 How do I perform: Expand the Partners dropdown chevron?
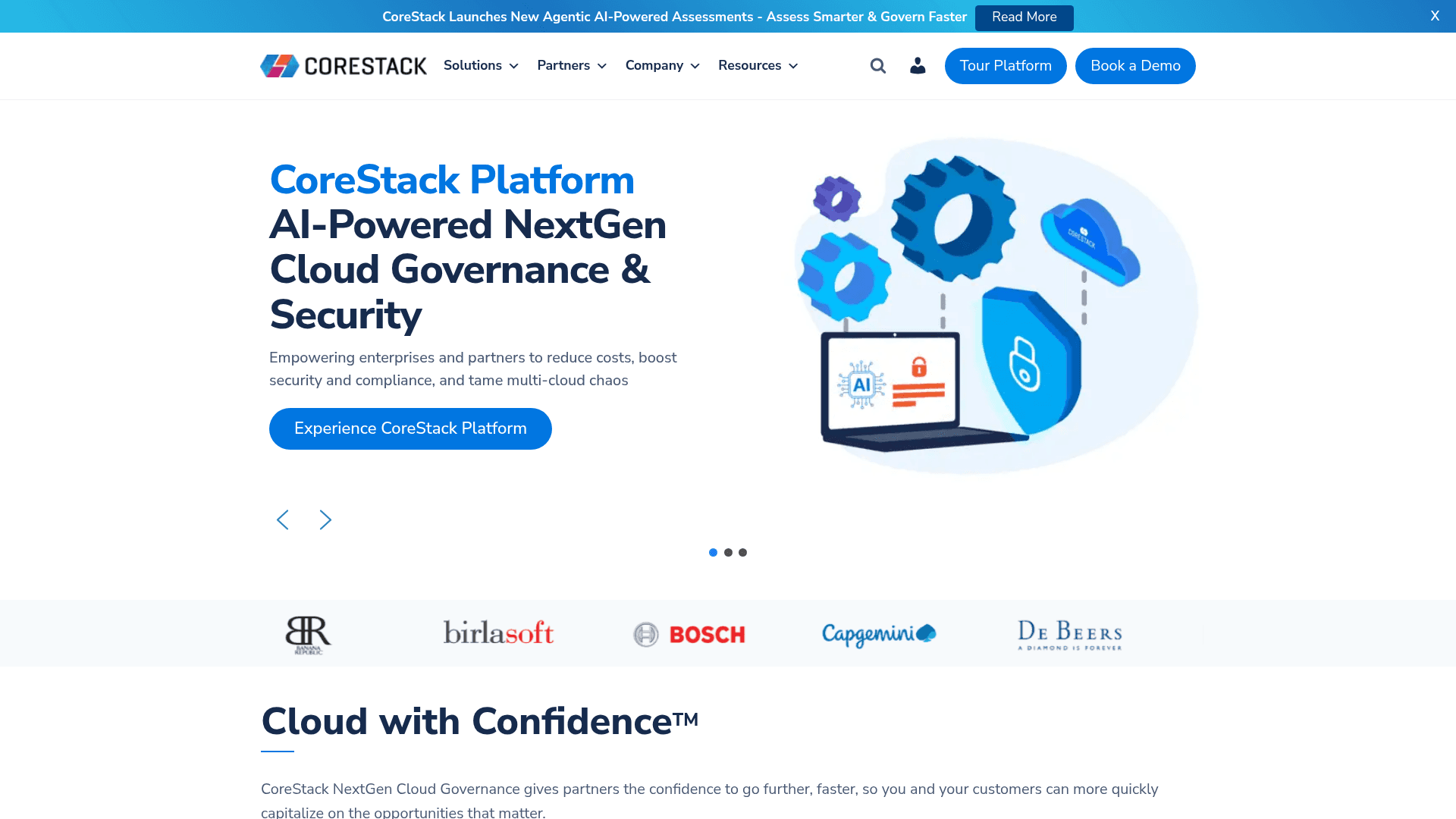pos(602,66)
